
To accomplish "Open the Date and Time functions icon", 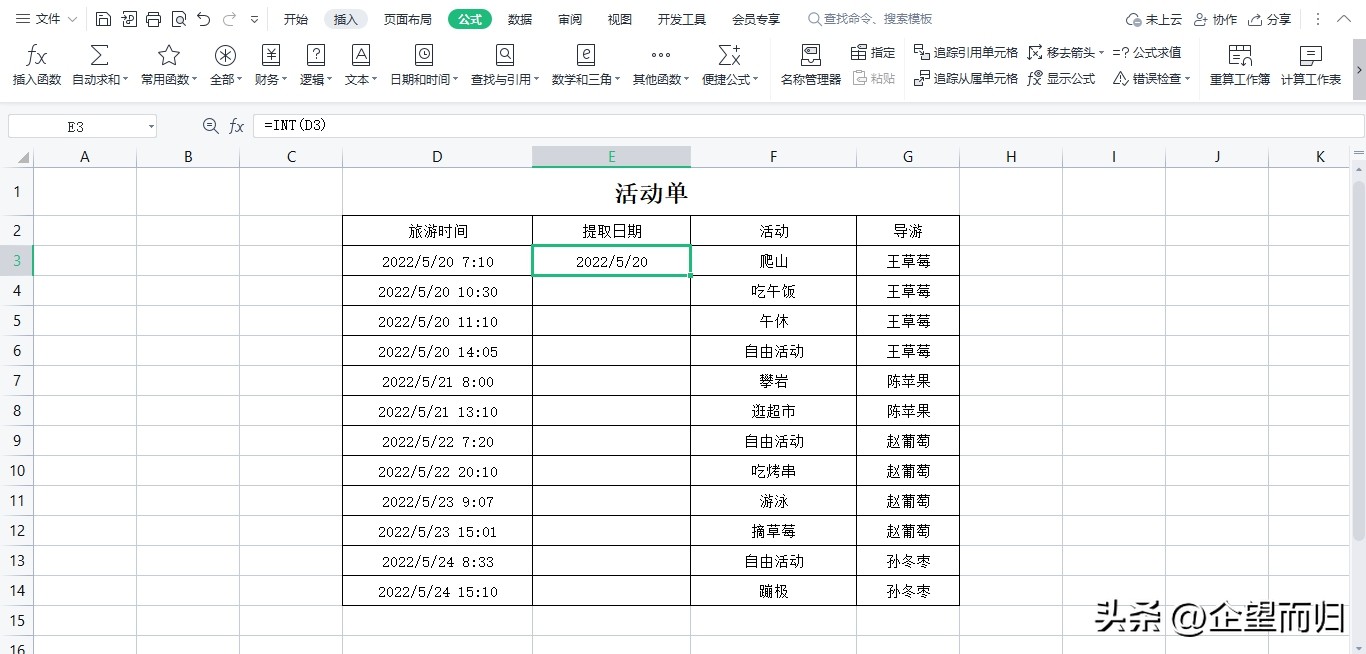I will (x=424, y=56).
